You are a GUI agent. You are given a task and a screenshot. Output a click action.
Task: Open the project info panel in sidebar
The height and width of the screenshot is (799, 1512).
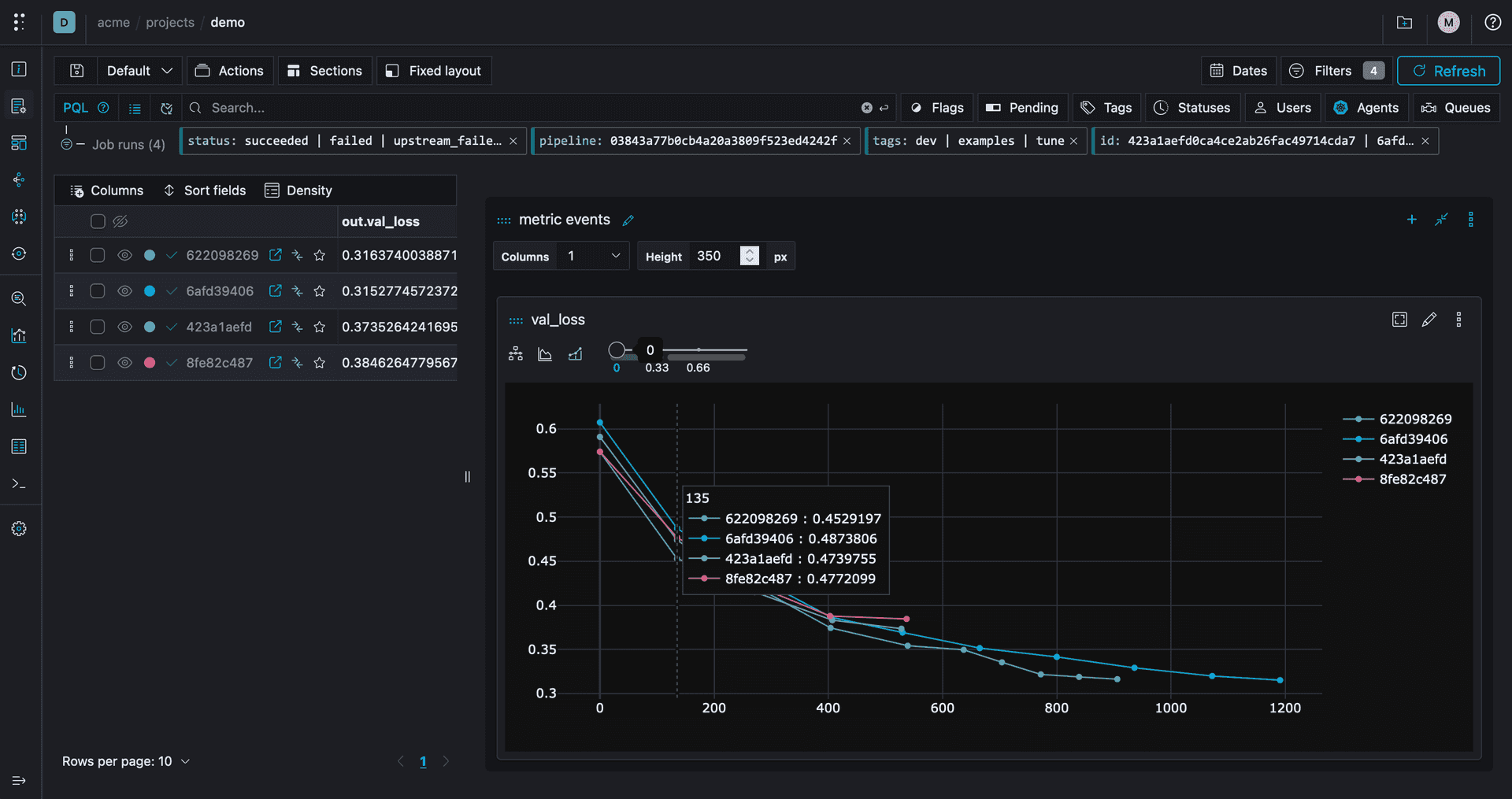coord(19,69)
